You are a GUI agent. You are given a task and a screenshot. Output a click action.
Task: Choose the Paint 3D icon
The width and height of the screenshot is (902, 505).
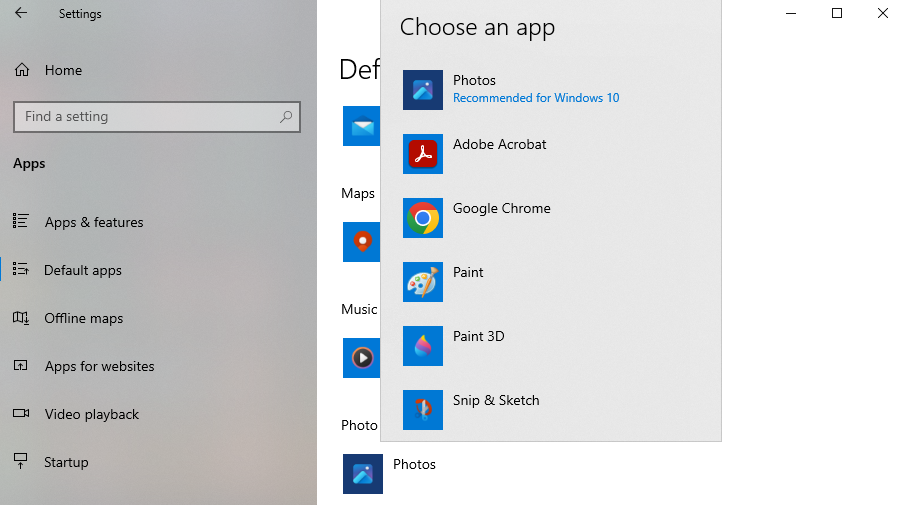point(422,346)
